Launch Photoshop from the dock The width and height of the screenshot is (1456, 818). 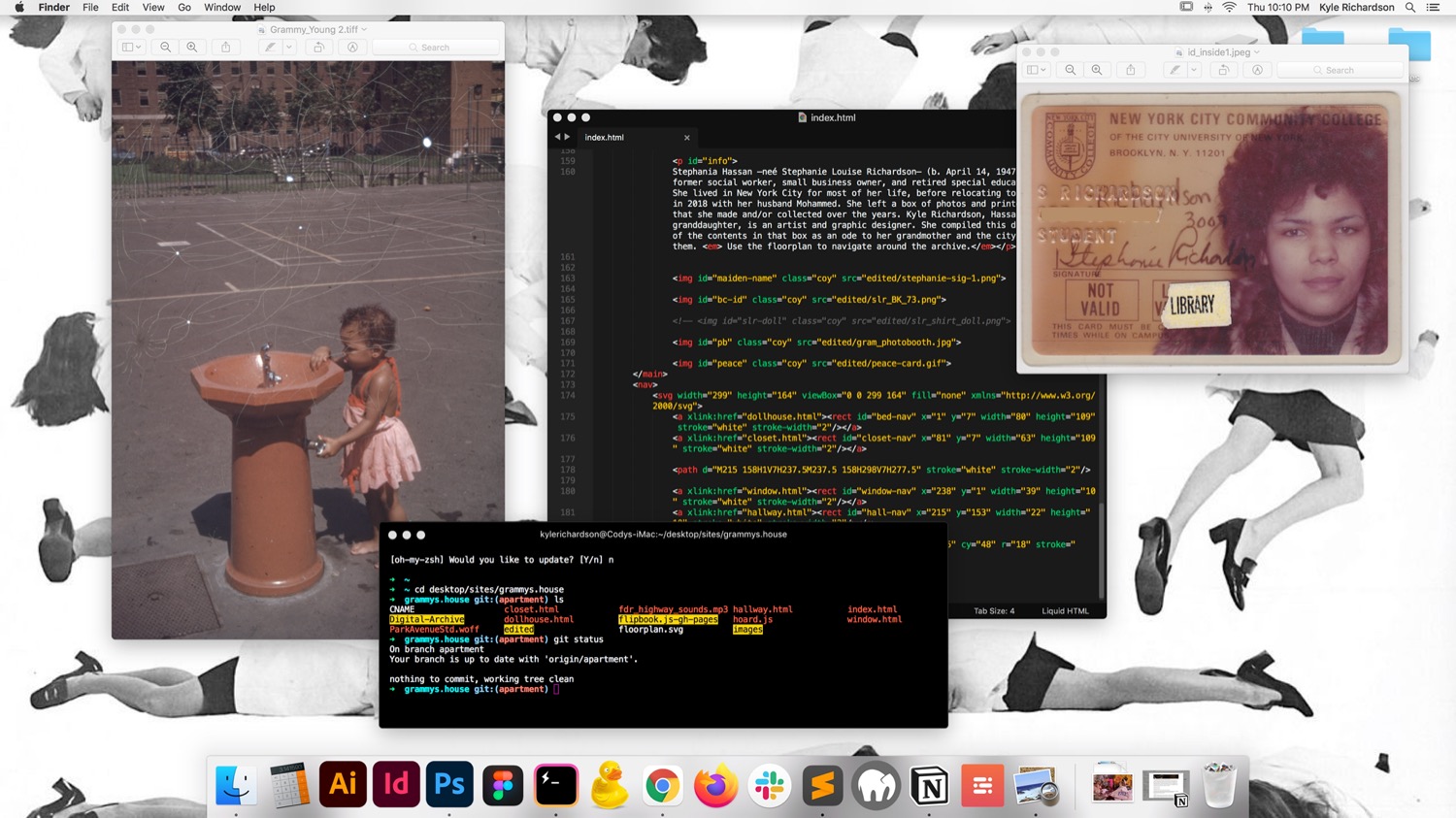(x=449, y=784)
